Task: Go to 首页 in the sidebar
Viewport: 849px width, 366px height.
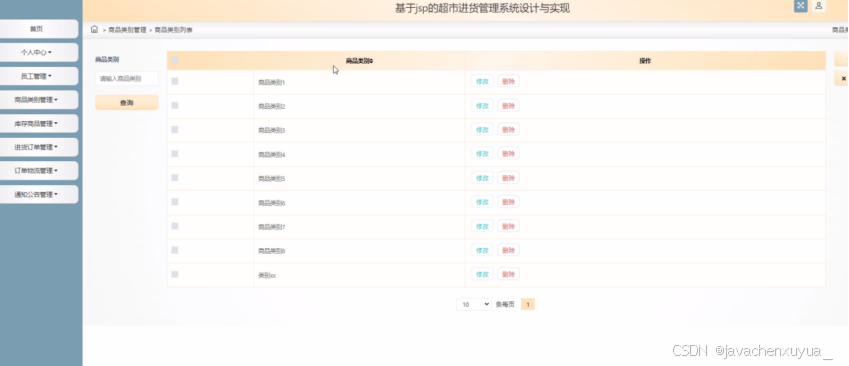Action: [x=37, y=29]
